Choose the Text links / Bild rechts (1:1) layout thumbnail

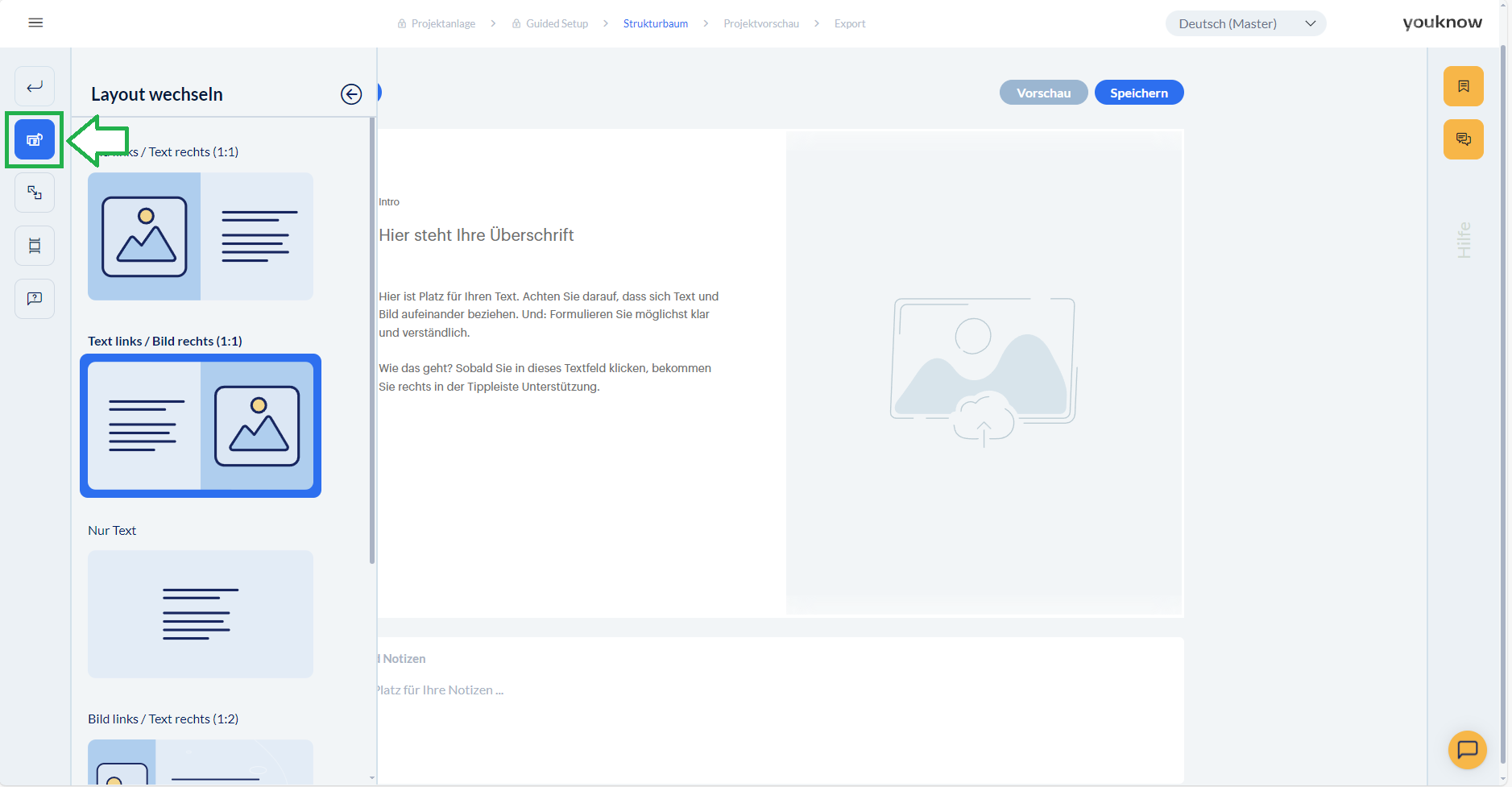(x=201, y=425)
